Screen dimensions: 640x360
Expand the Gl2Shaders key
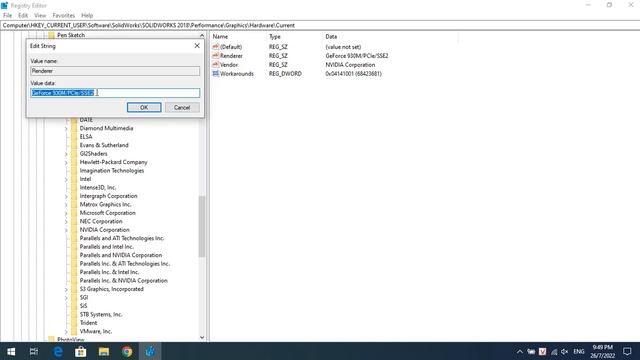click(66, 154)
